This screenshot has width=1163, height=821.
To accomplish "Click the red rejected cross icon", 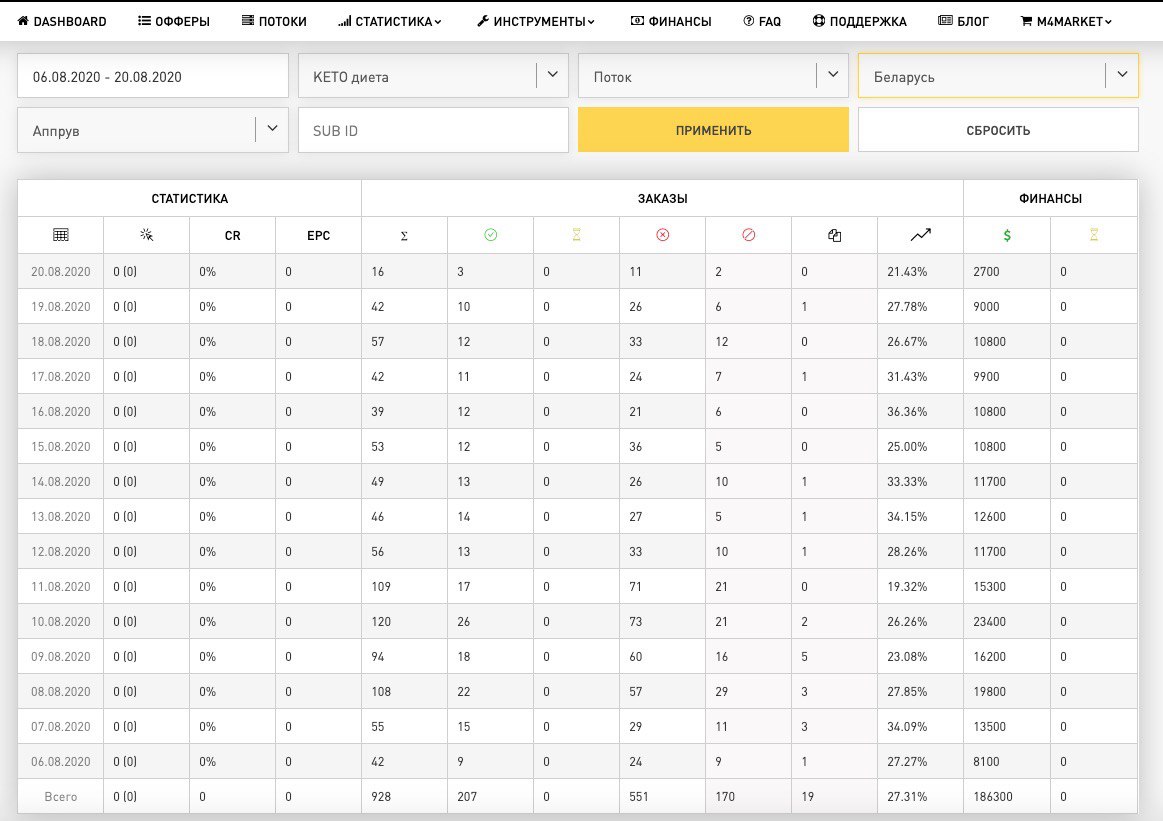I will tap(662, 234).
